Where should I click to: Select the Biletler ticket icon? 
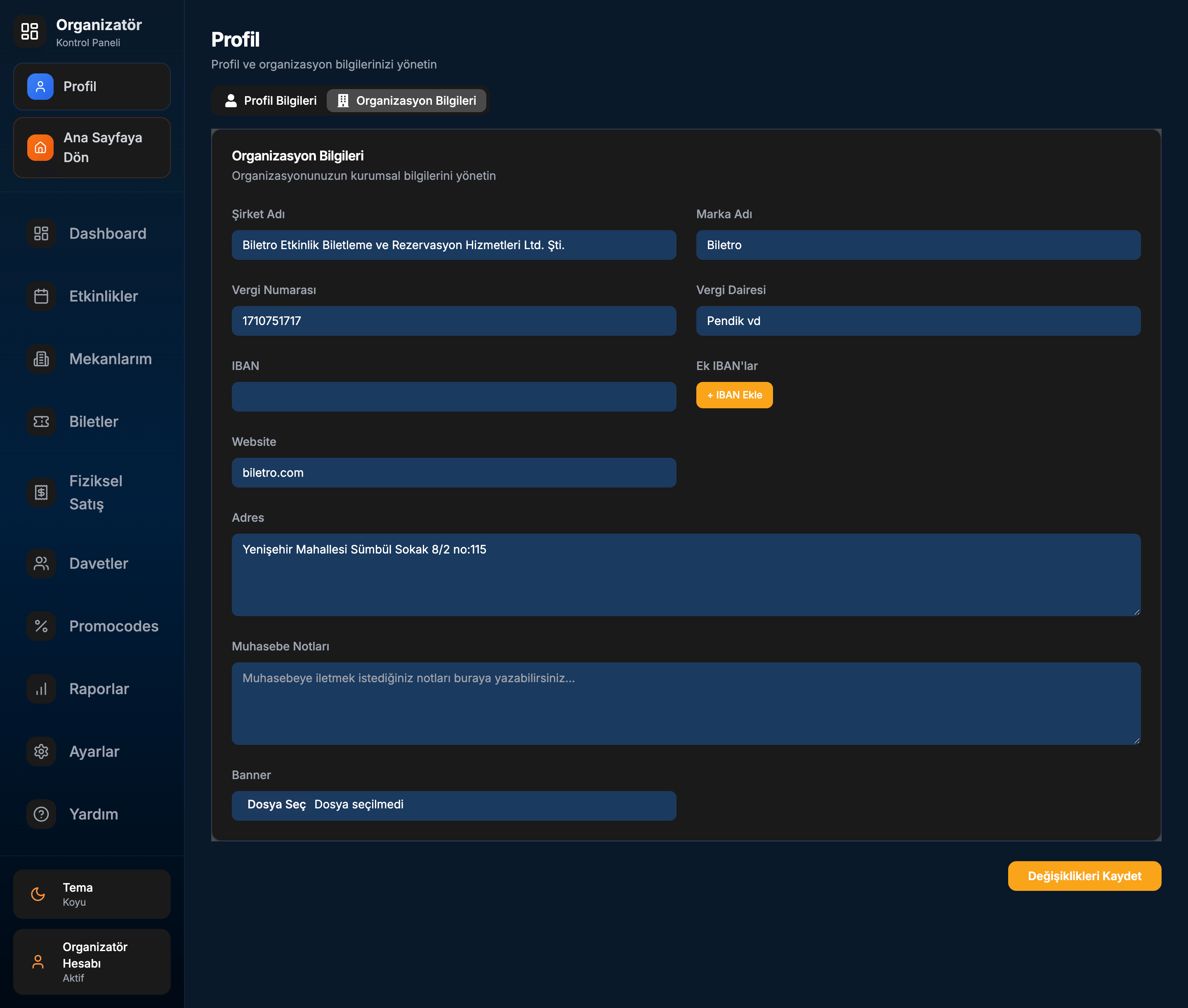(41, 422)
